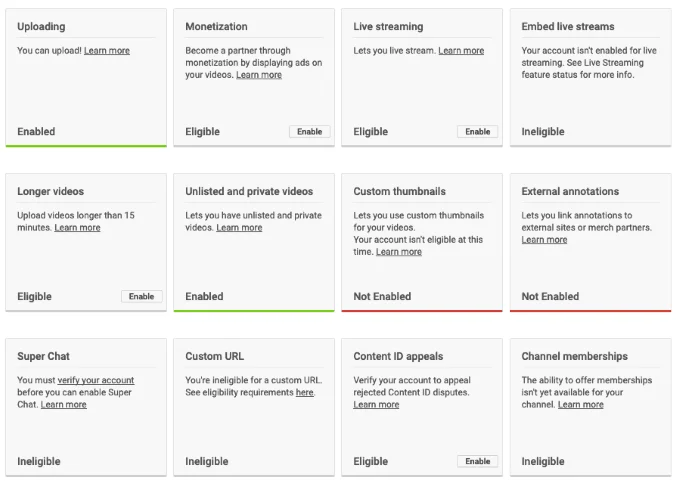Select the Embed live streams card title
This screenshot has width=680, height=484.
(568, 27)
